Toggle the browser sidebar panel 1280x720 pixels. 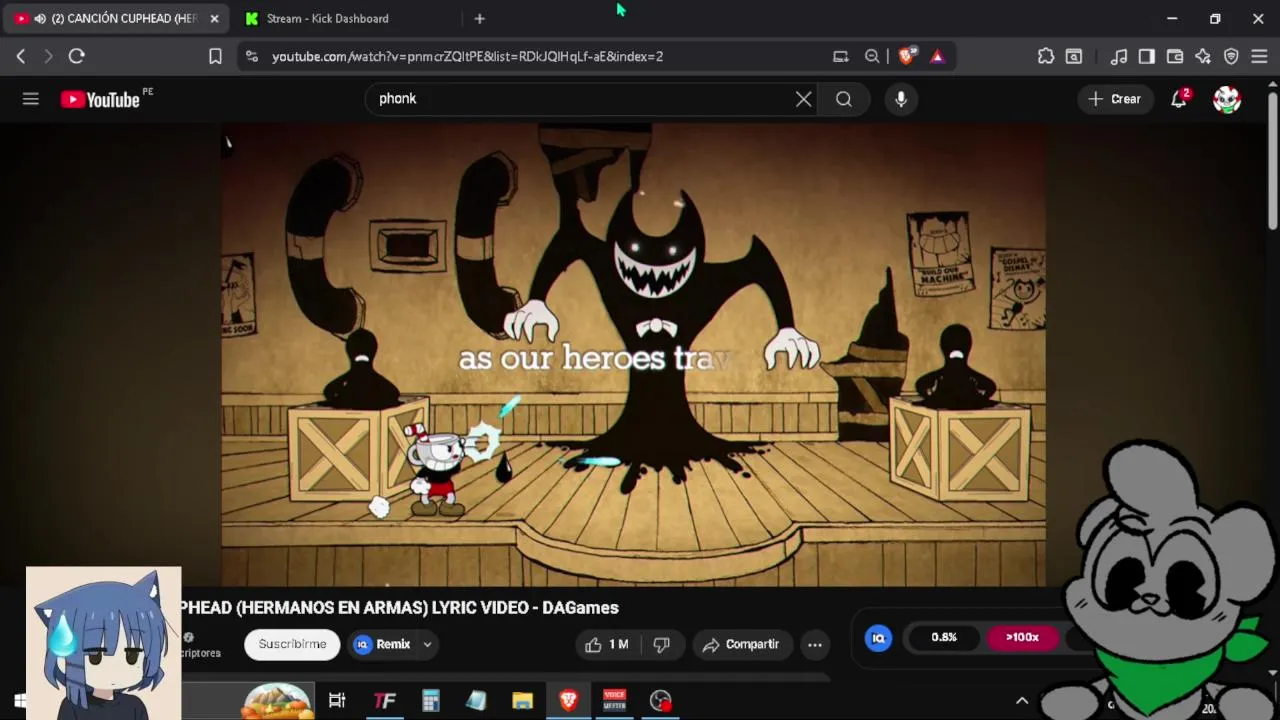tap(1147, 57)
